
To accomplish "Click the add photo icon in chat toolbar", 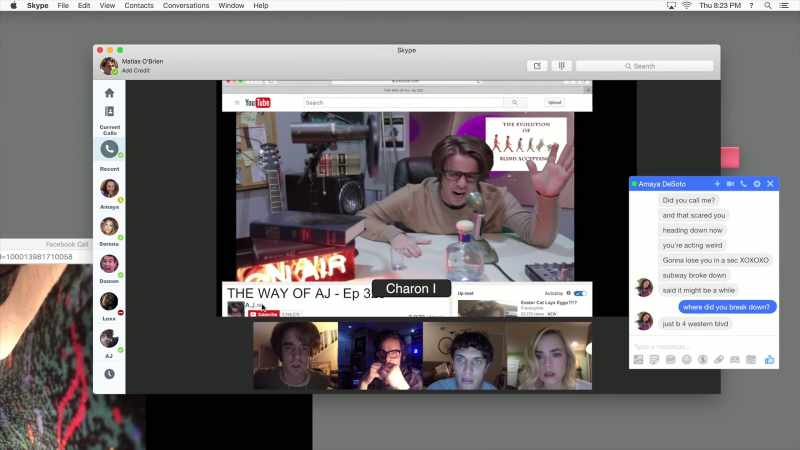I will [638, 360].
